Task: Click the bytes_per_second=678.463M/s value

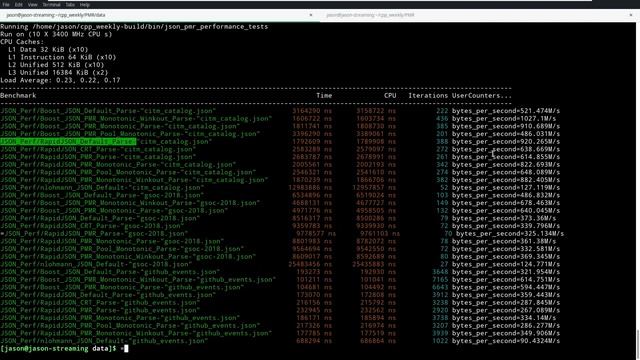Action: click(506, 203)
